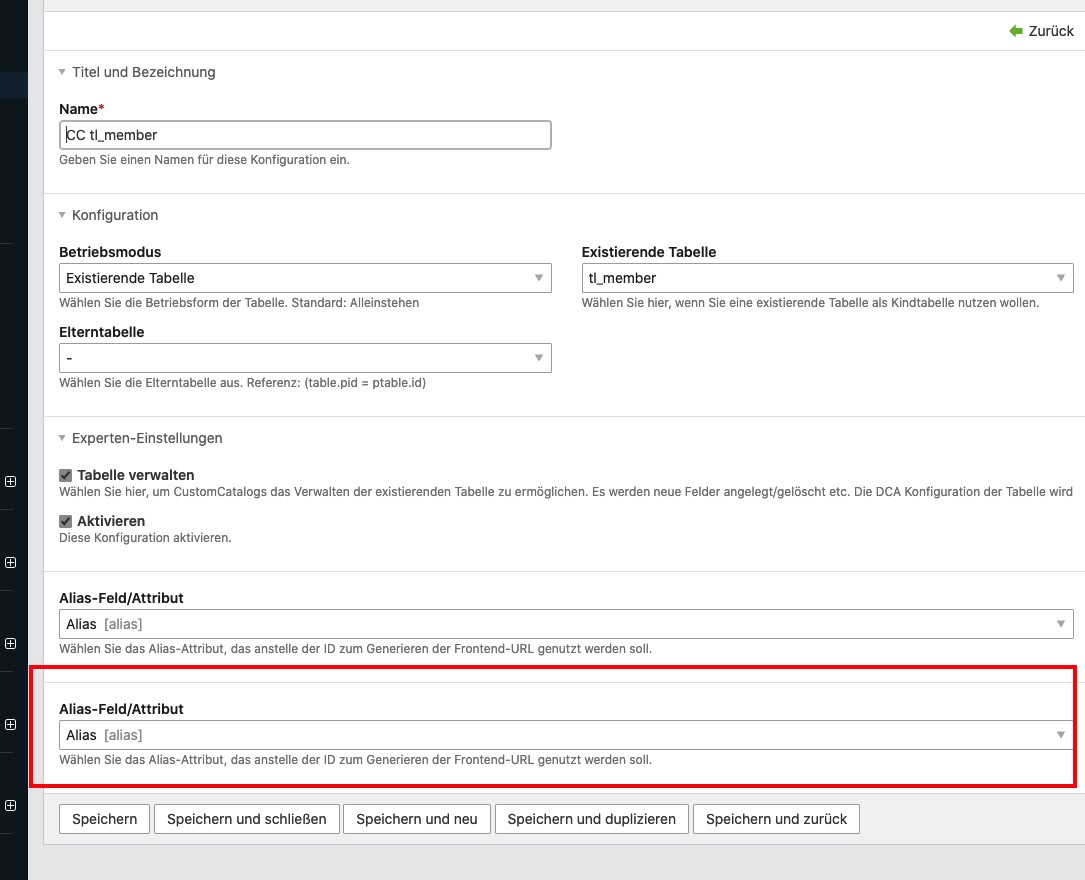Click the second plus icon in left sidebar
1085x880 pixels.
[x=10, y=562]
